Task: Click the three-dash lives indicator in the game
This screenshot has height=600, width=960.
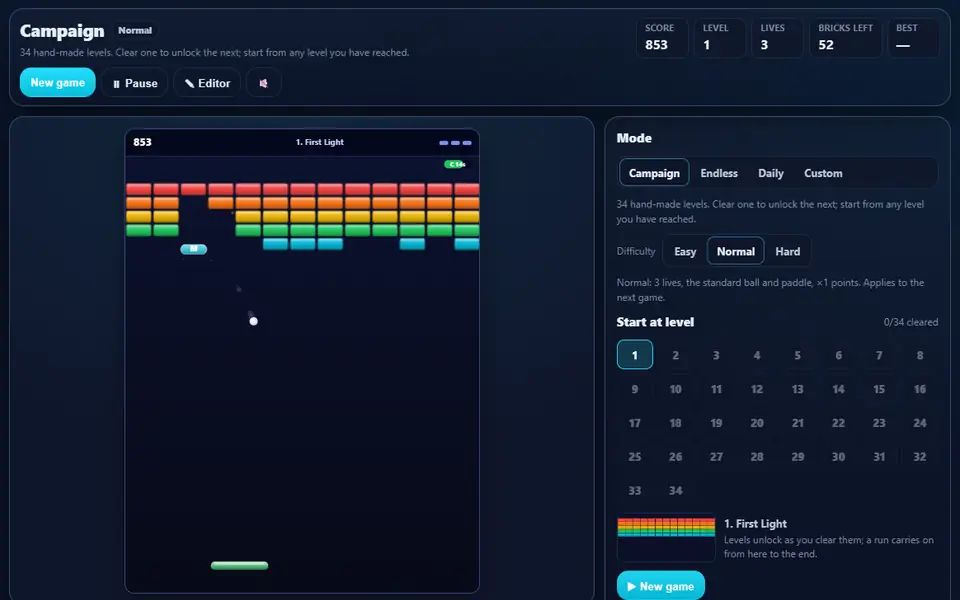Action: (456, 143)
